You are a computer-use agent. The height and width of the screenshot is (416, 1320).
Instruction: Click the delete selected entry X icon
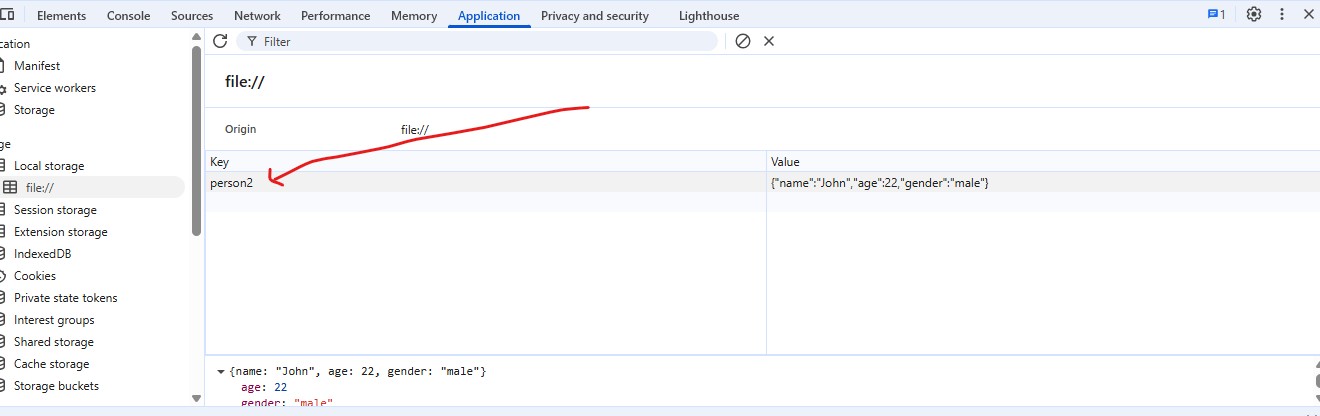click(x=769, y=41)
